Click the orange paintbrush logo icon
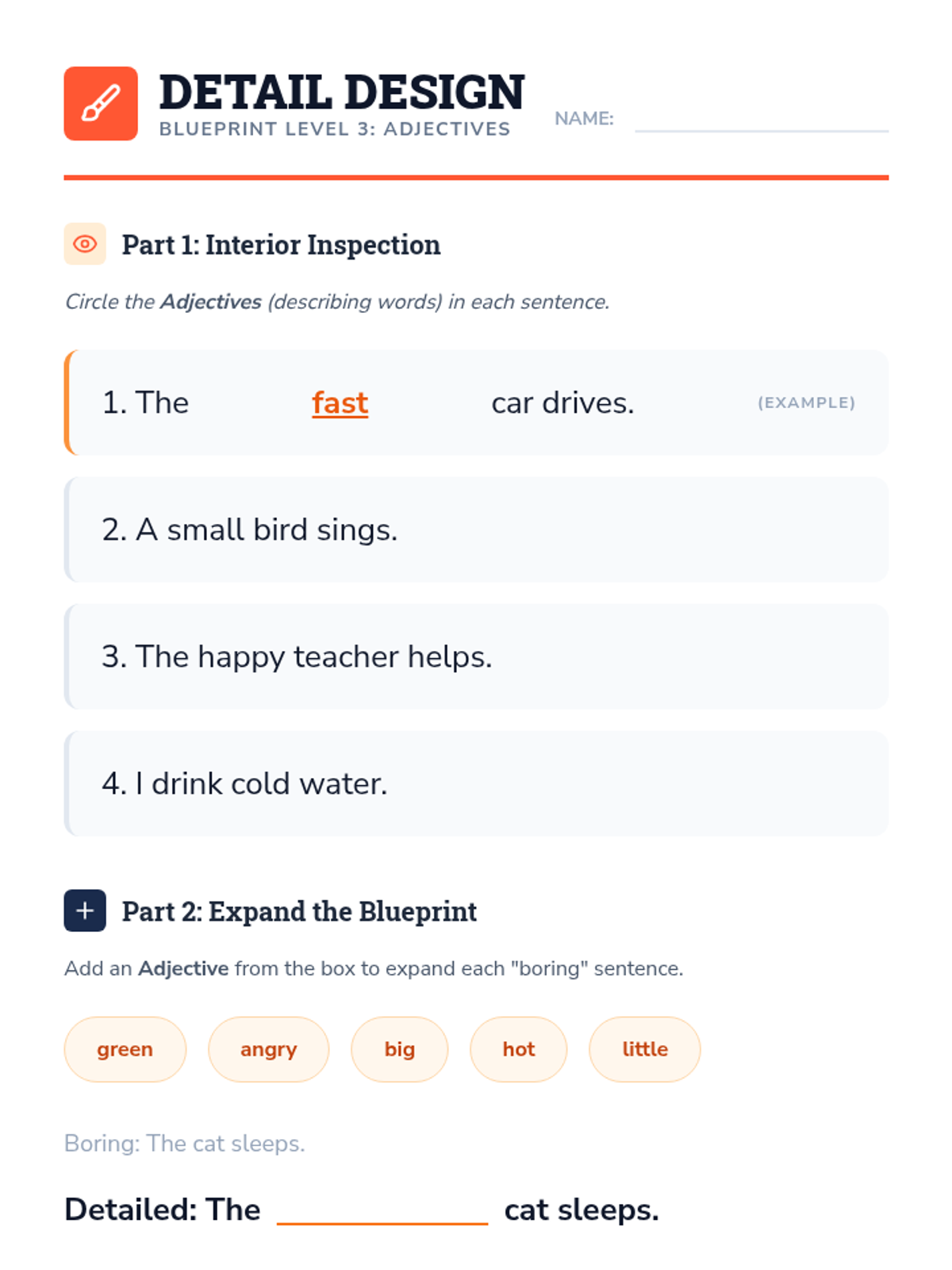Viewport: 952px width, 1270px height. pyautogui.click(x=101, y=104)
